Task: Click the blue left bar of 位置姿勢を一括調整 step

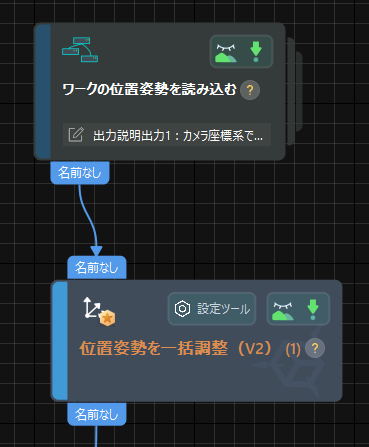Action: click(x=60, y=341)
